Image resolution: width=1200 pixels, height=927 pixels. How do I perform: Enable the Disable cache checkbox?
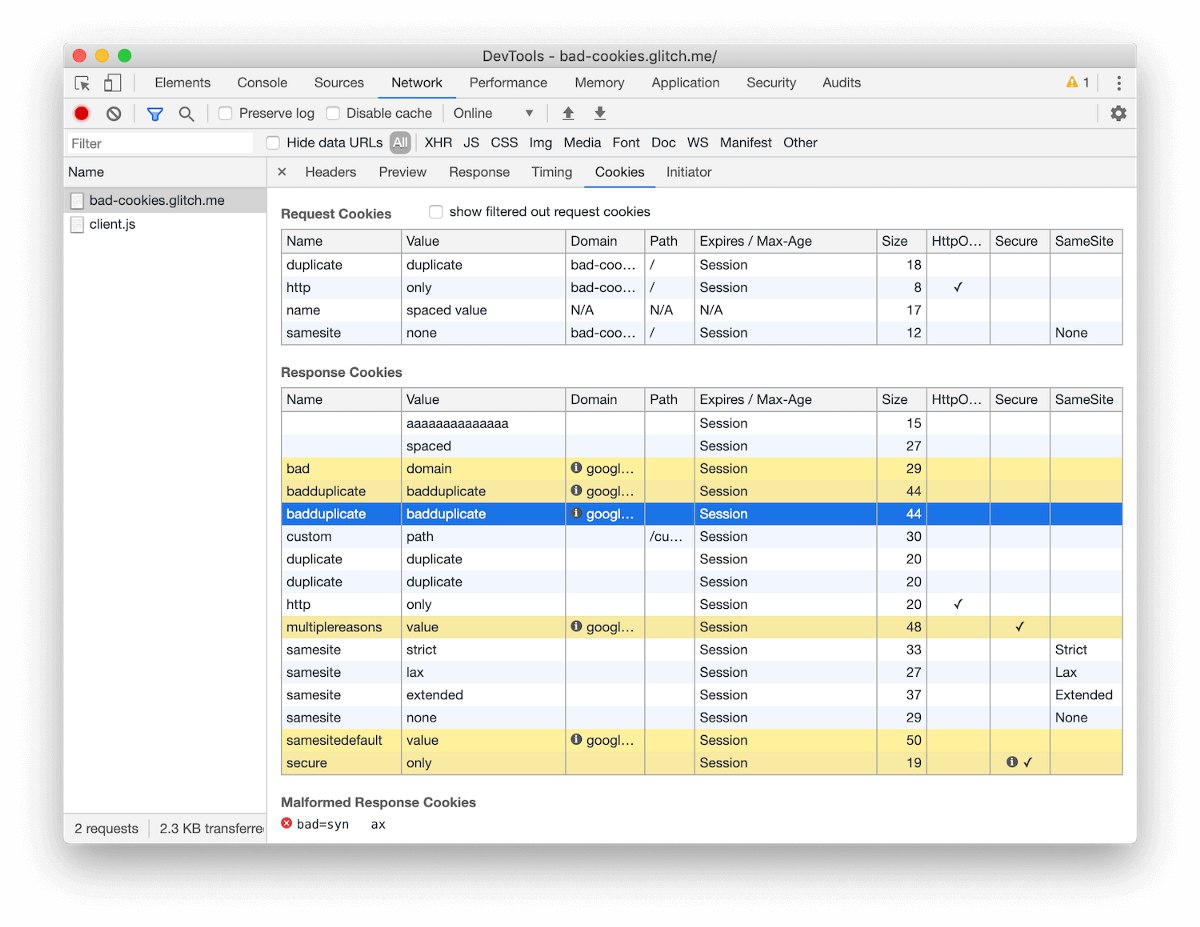click(x=333, y=114)
